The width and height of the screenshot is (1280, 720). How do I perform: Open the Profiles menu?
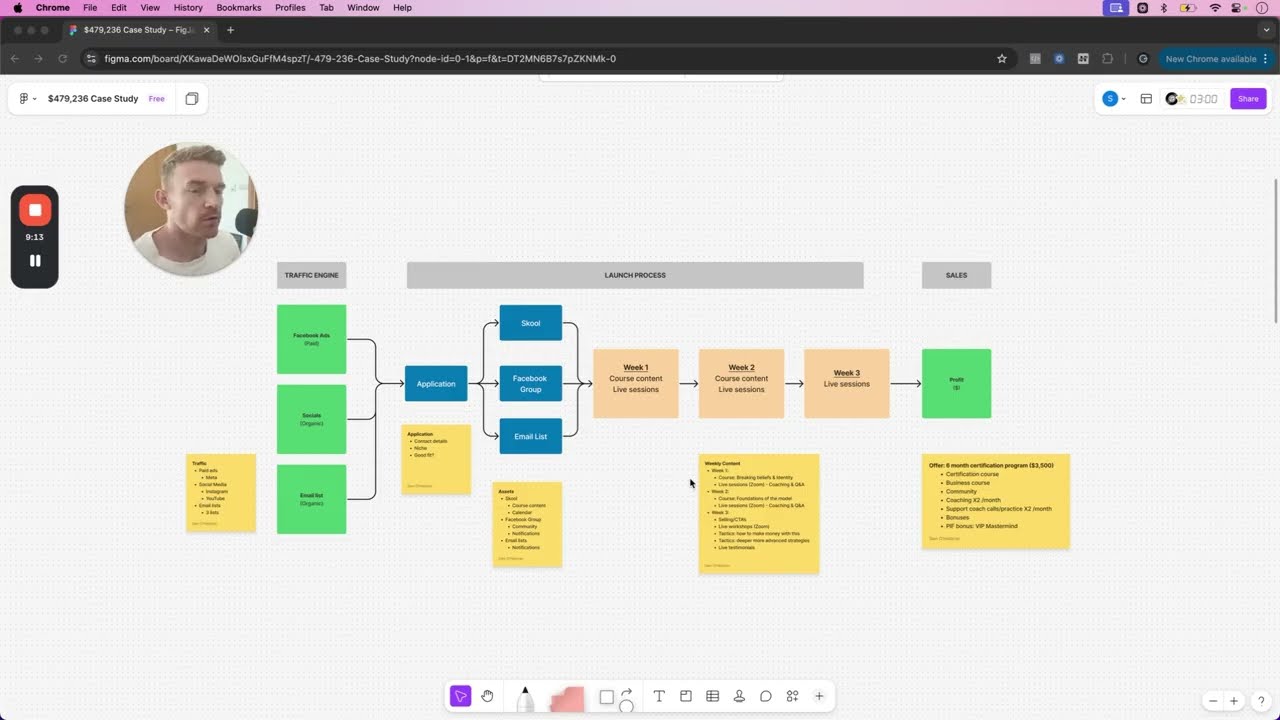tap(290, 8)
